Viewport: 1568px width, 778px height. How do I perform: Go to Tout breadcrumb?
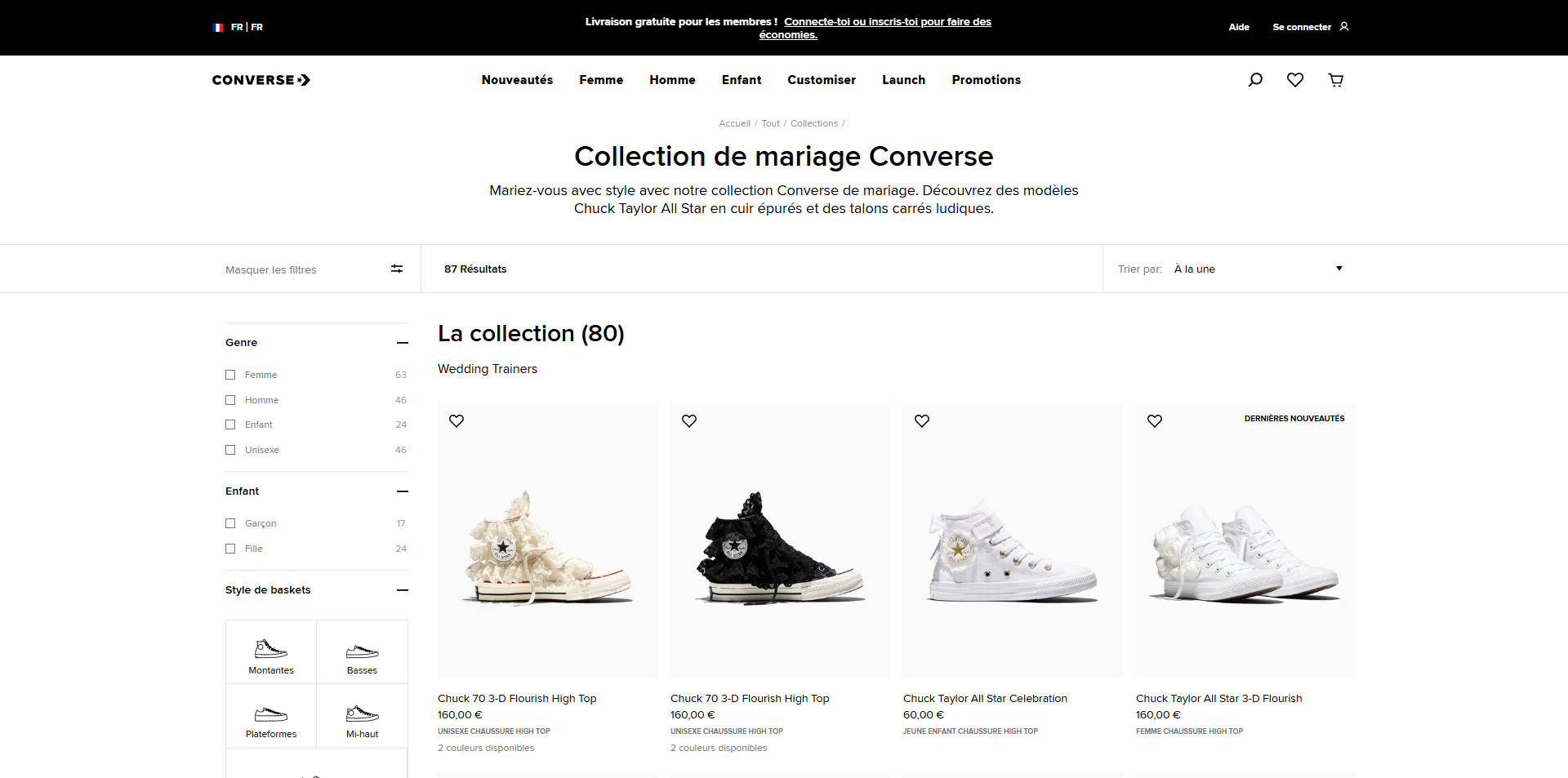[770, 123]
